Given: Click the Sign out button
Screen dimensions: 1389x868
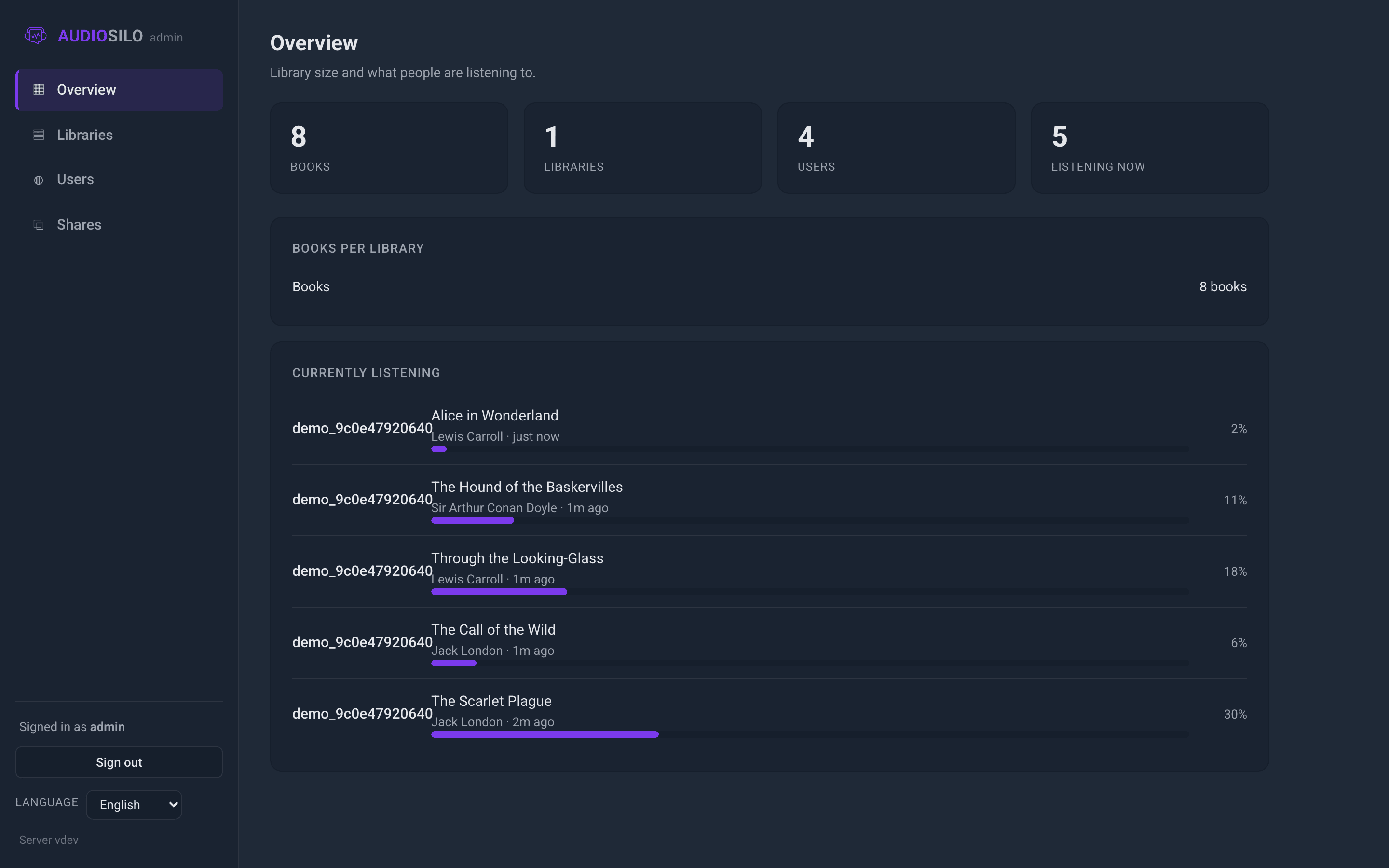Looking at the screenshot, I should 119,762.
